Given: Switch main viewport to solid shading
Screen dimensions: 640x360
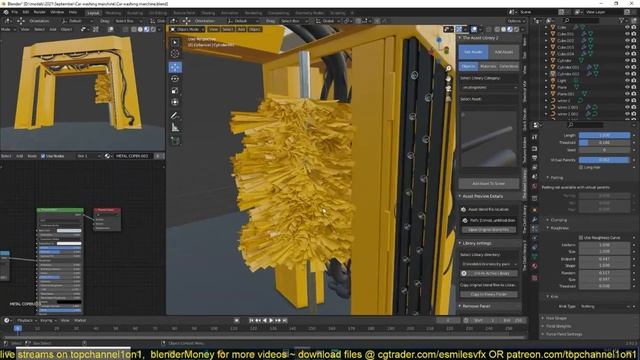Looking at the screenshot, I should pyautogui.click(x=503, y=29).
